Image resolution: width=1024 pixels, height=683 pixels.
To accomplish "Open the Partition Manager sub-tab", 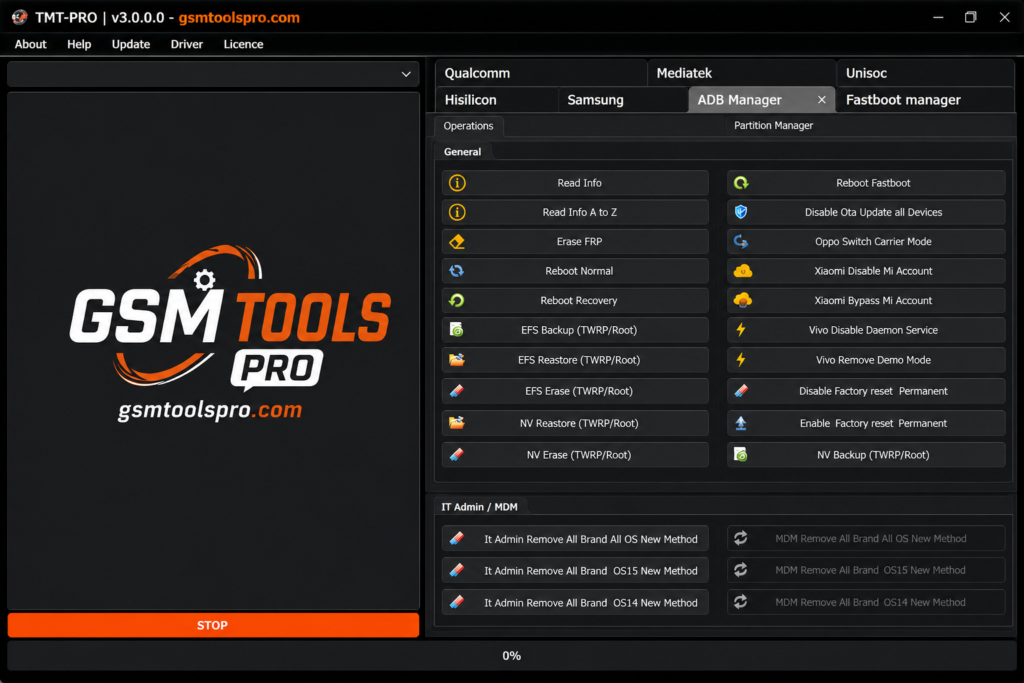I will coord(773,125).
